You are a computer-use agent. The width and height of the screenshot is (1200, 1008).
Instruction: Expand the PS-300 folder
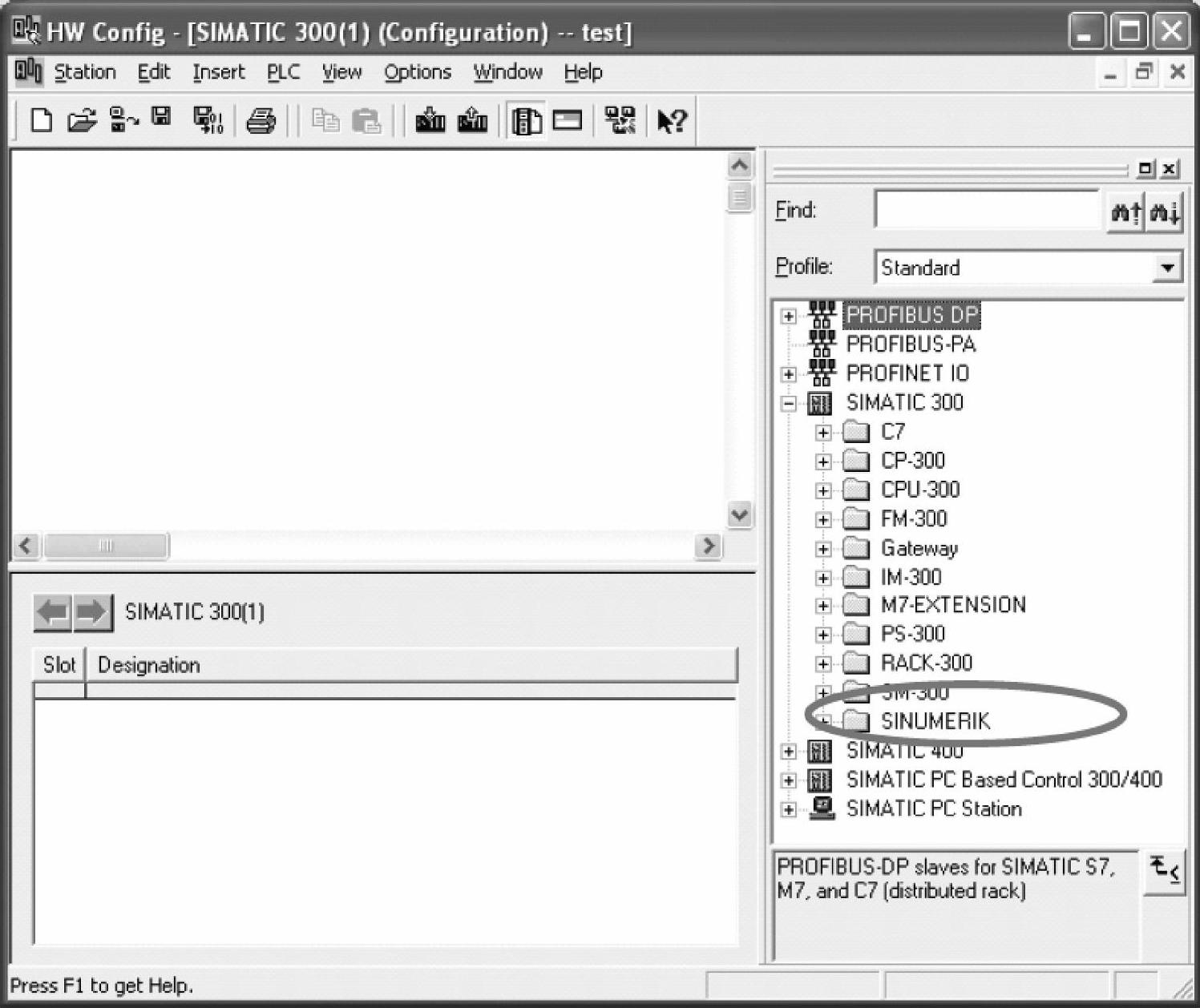(x=823, y=635)
